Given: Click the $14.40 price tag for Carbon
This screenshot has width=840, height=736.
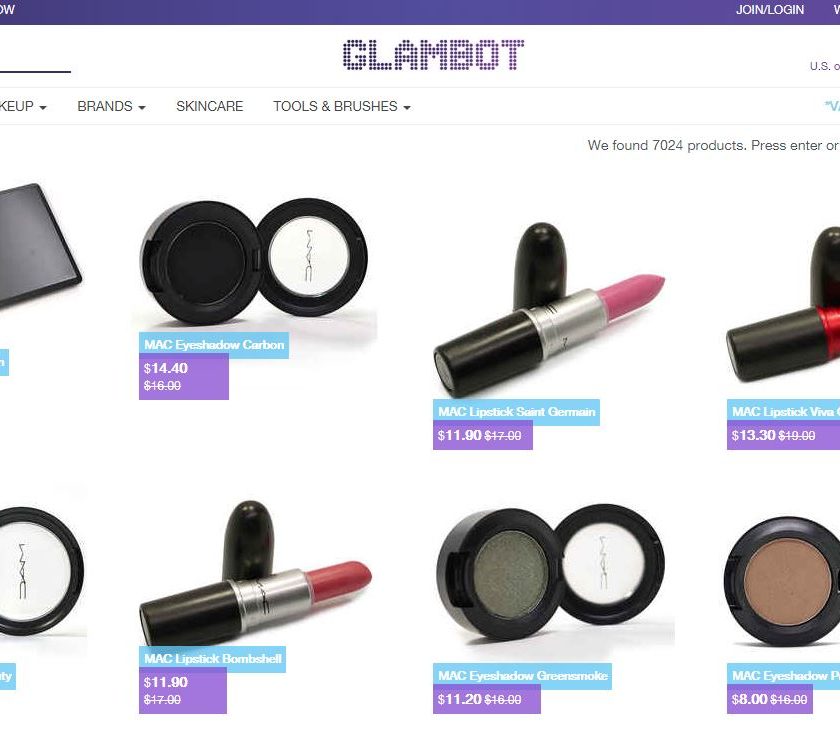Looking at the screenshot, I should (184, 377).
